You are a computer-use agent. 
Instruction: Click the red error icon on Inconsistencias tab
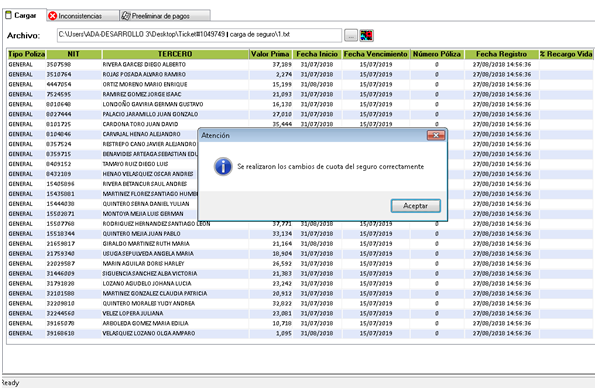(53, 16)
